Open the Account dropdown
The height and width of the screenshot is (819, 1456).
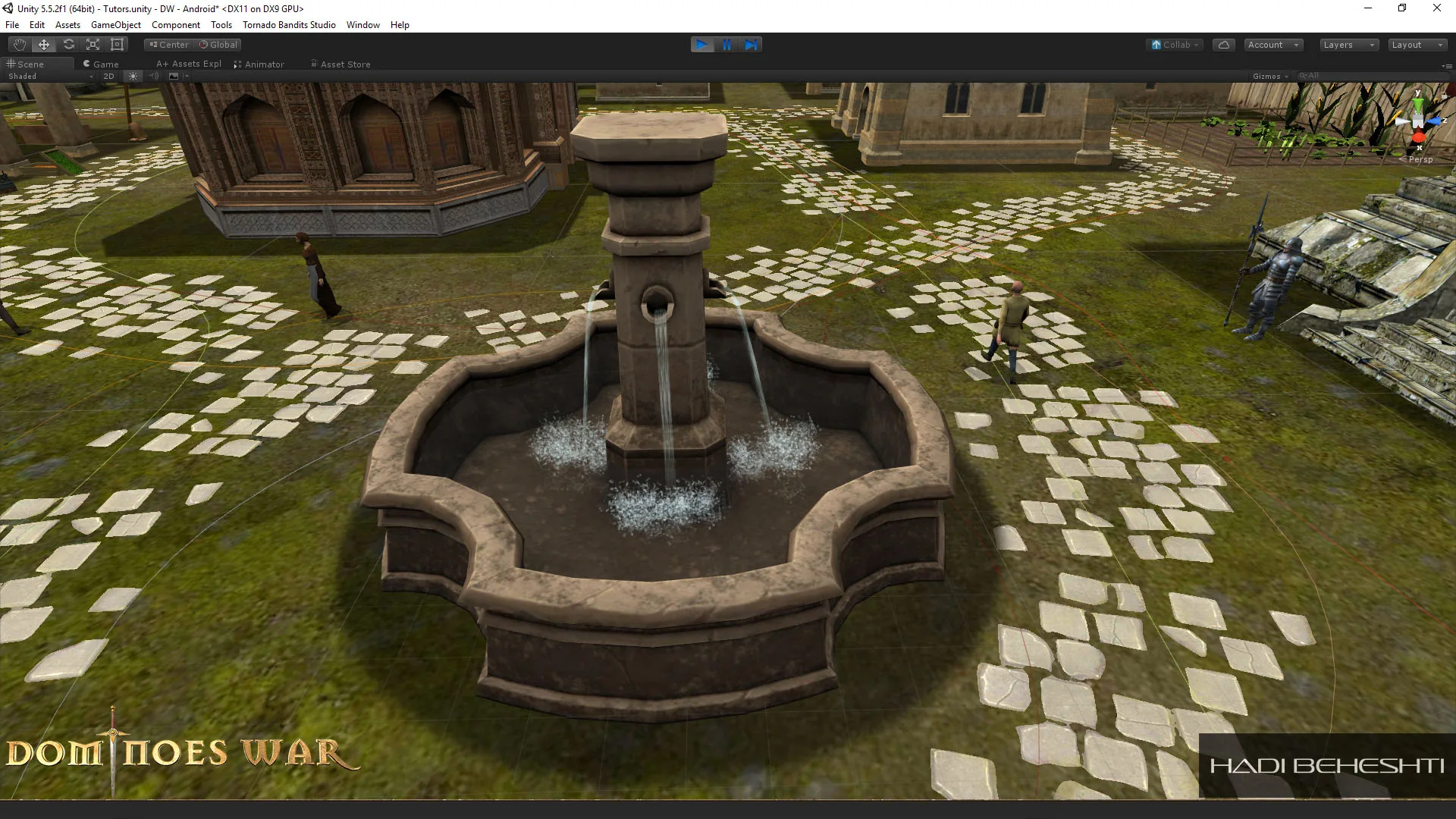[1273, 45]
